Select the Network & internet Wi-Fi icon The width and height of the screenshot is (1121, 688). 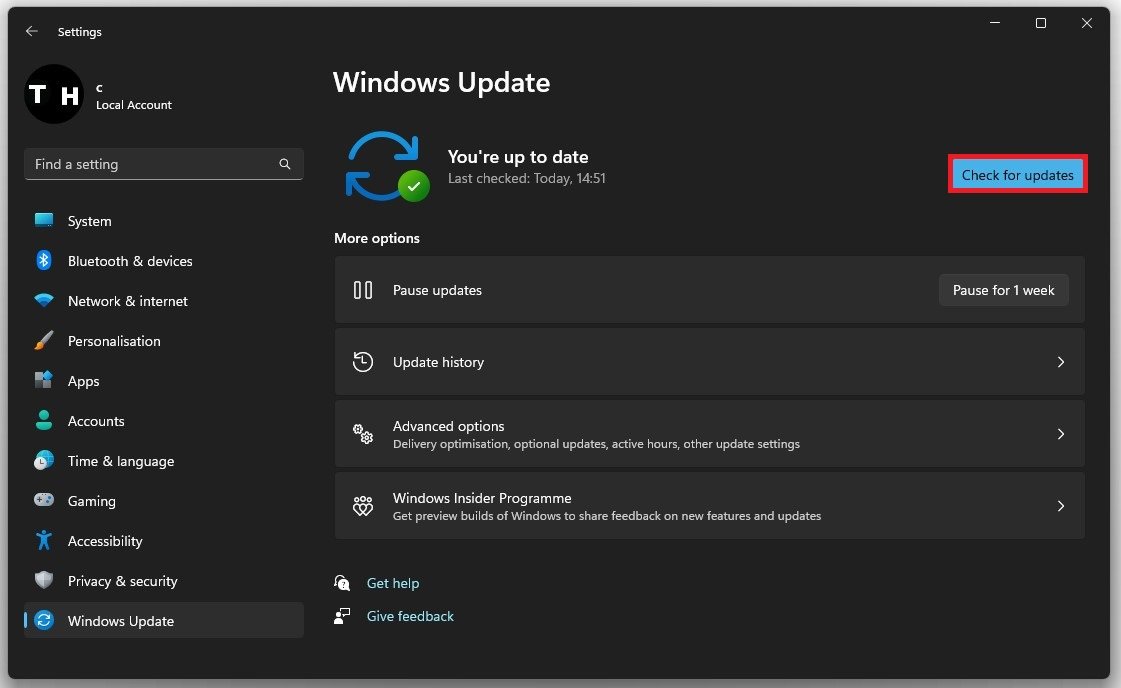click(x=44, y=301)
